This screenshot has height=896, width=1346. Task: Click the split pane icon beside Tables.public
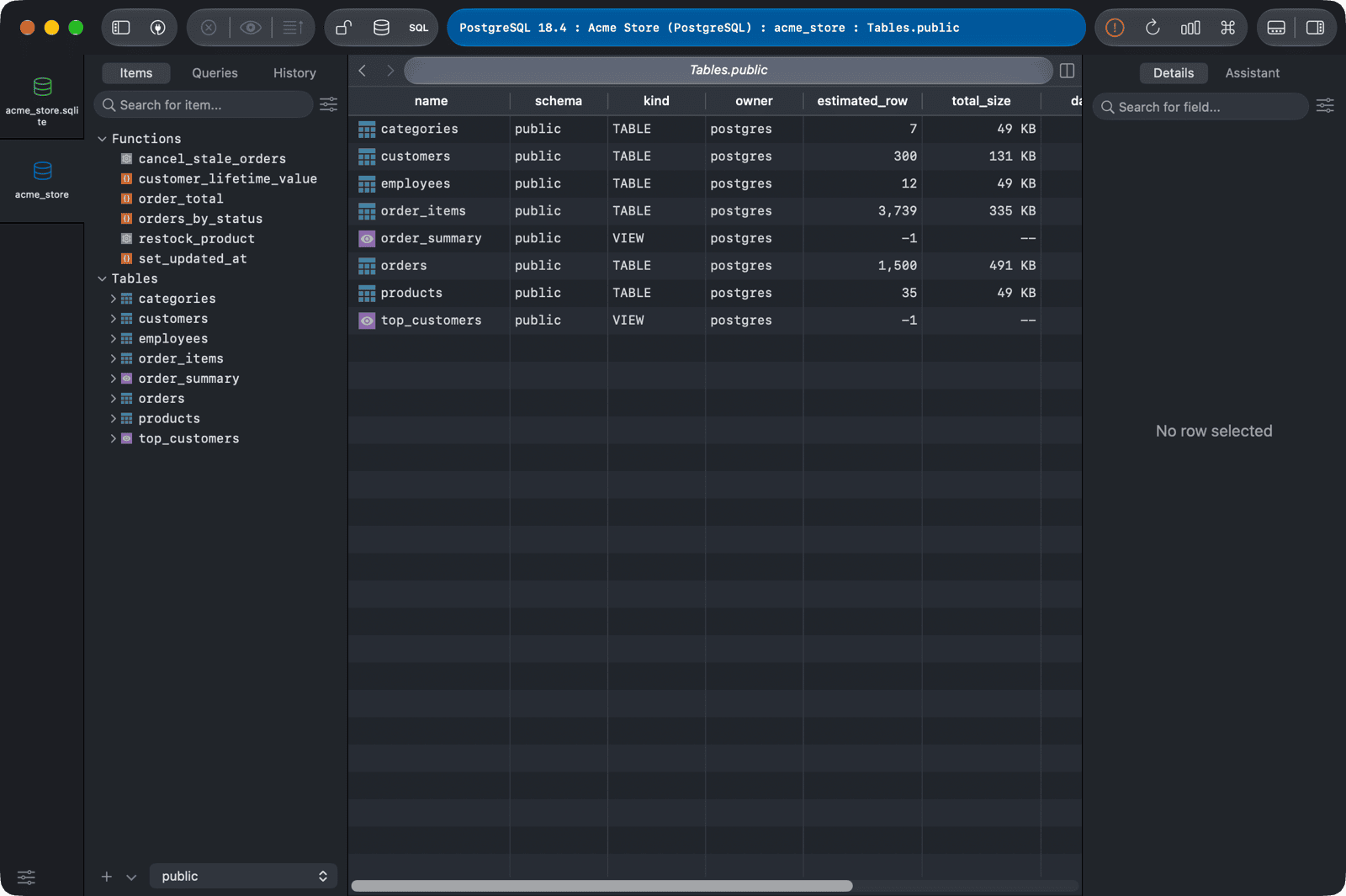[x=1067, y=71]
